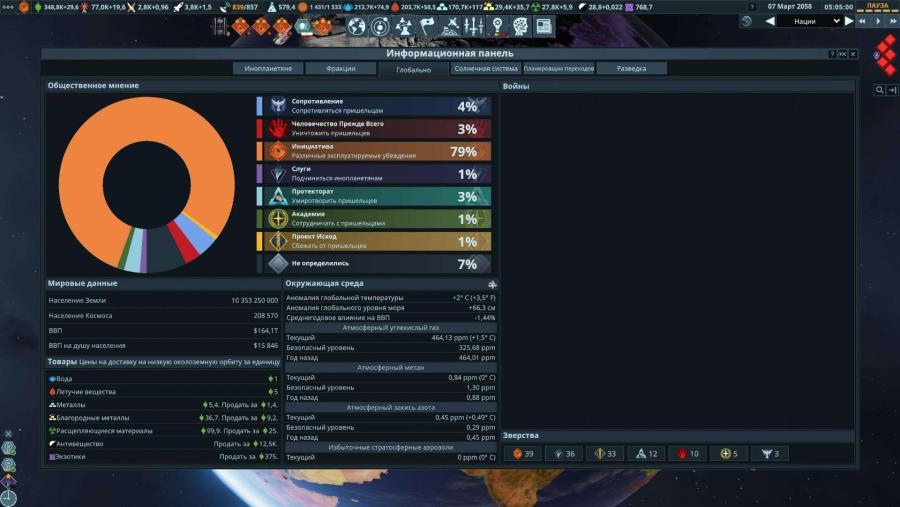
Task: Open the Разведка tab
Action: [631, 69]
